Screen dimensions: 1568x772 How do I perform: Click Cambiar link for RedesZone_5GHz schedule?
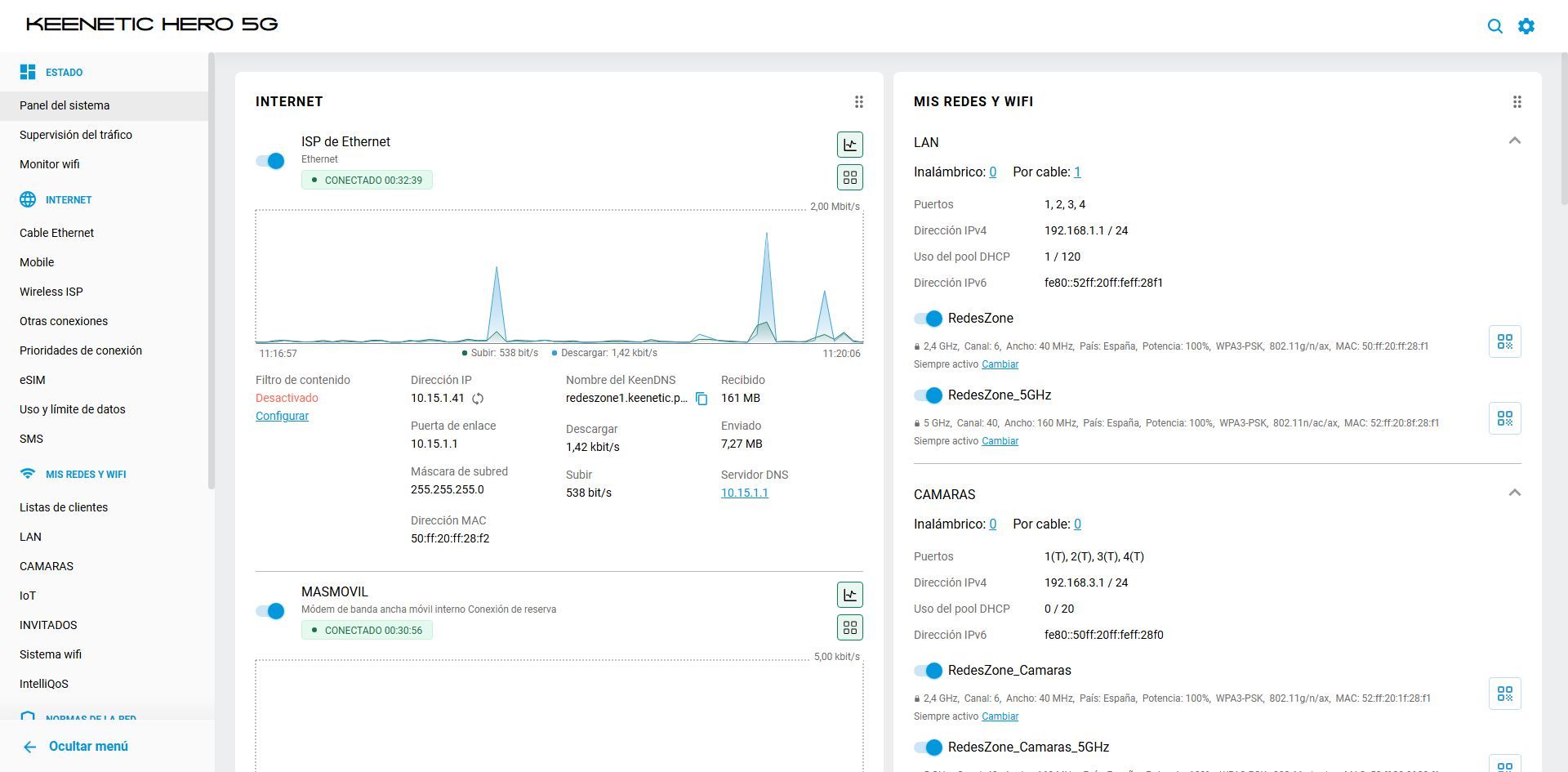pyautogui.click(x=1000, y=441)
